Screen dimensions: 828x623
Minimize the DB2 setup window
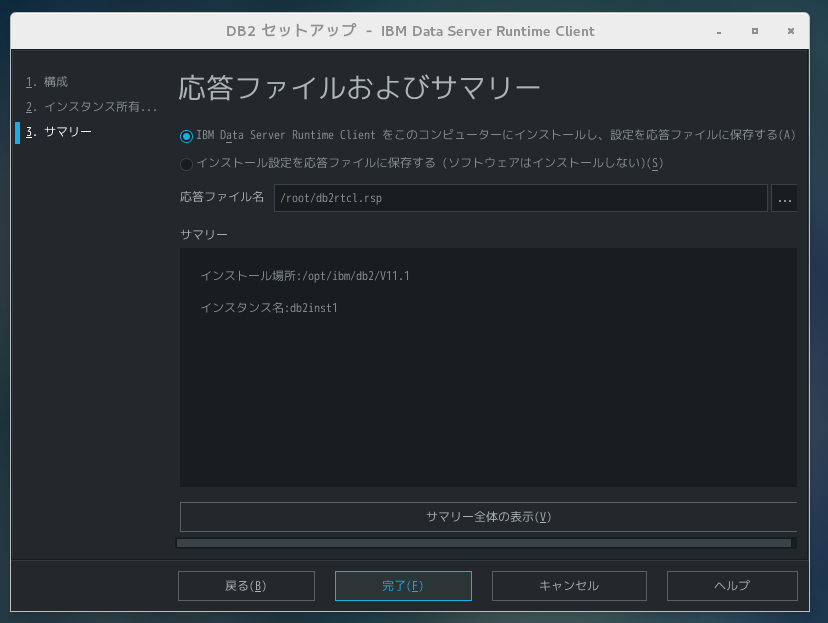click(x=718, y=31)
